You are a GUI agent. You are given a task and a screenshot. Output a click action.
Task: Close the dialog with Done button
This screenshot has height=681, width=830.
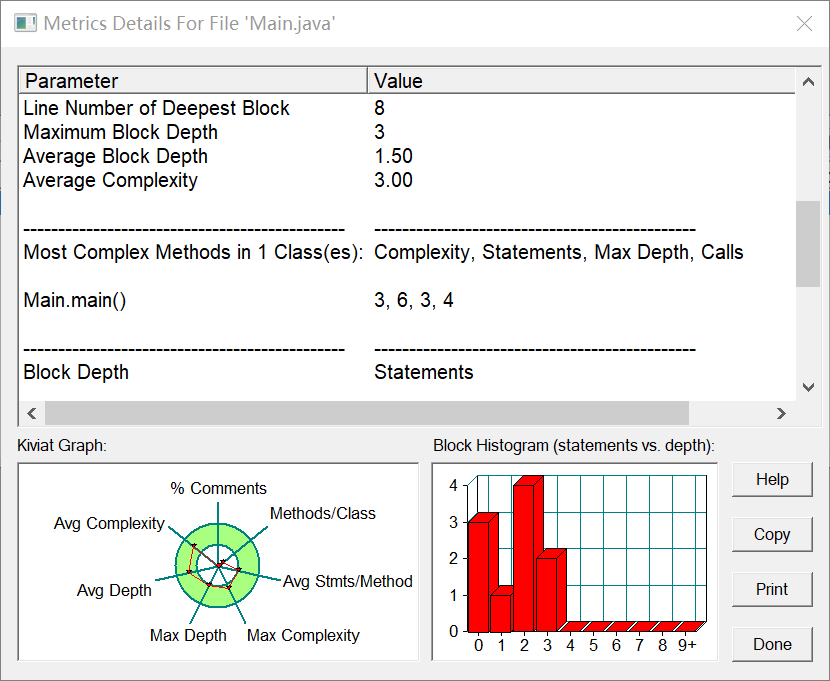(x=772, y=644)
